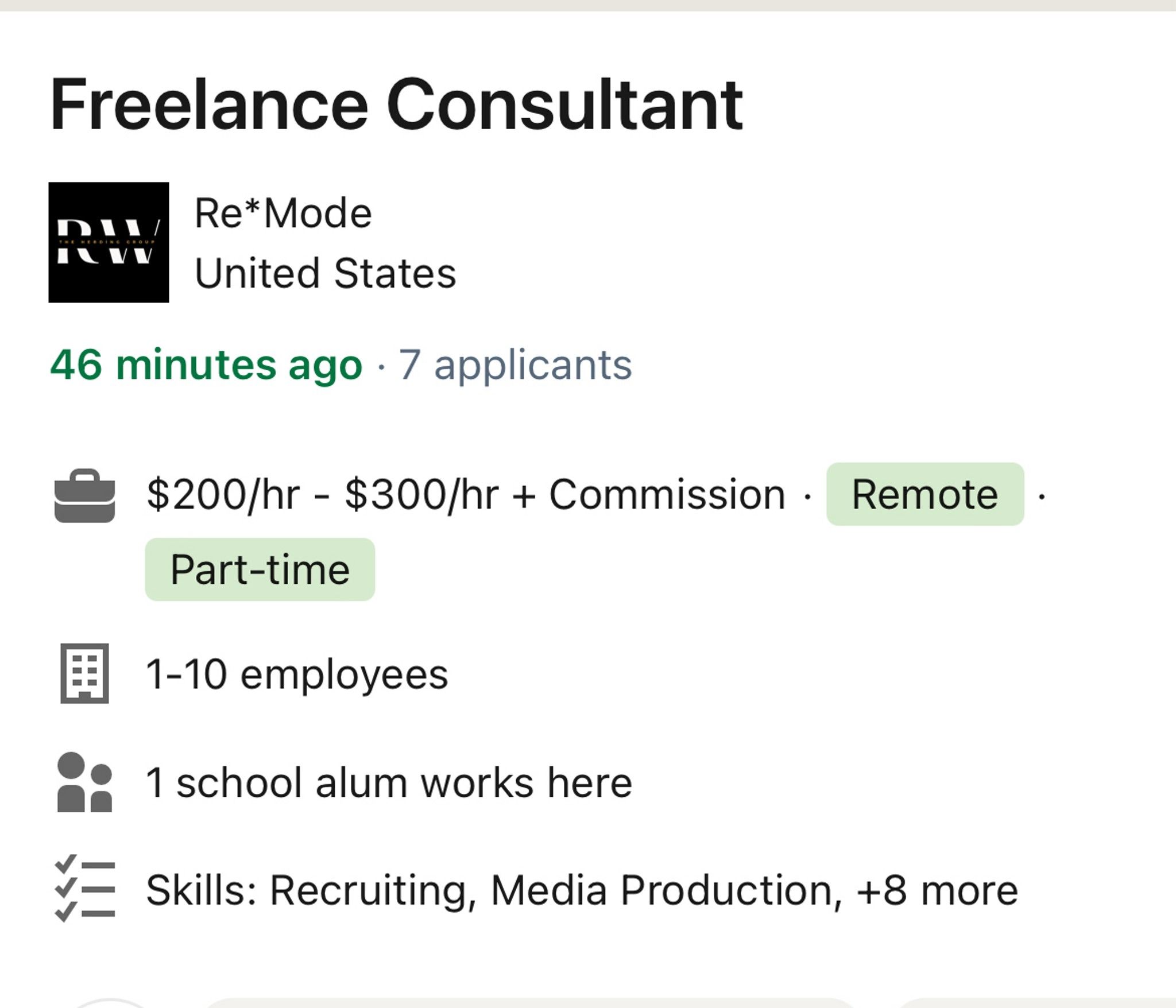
Task: Click the briefcase icon beside the salary
Action: point(84,496)
